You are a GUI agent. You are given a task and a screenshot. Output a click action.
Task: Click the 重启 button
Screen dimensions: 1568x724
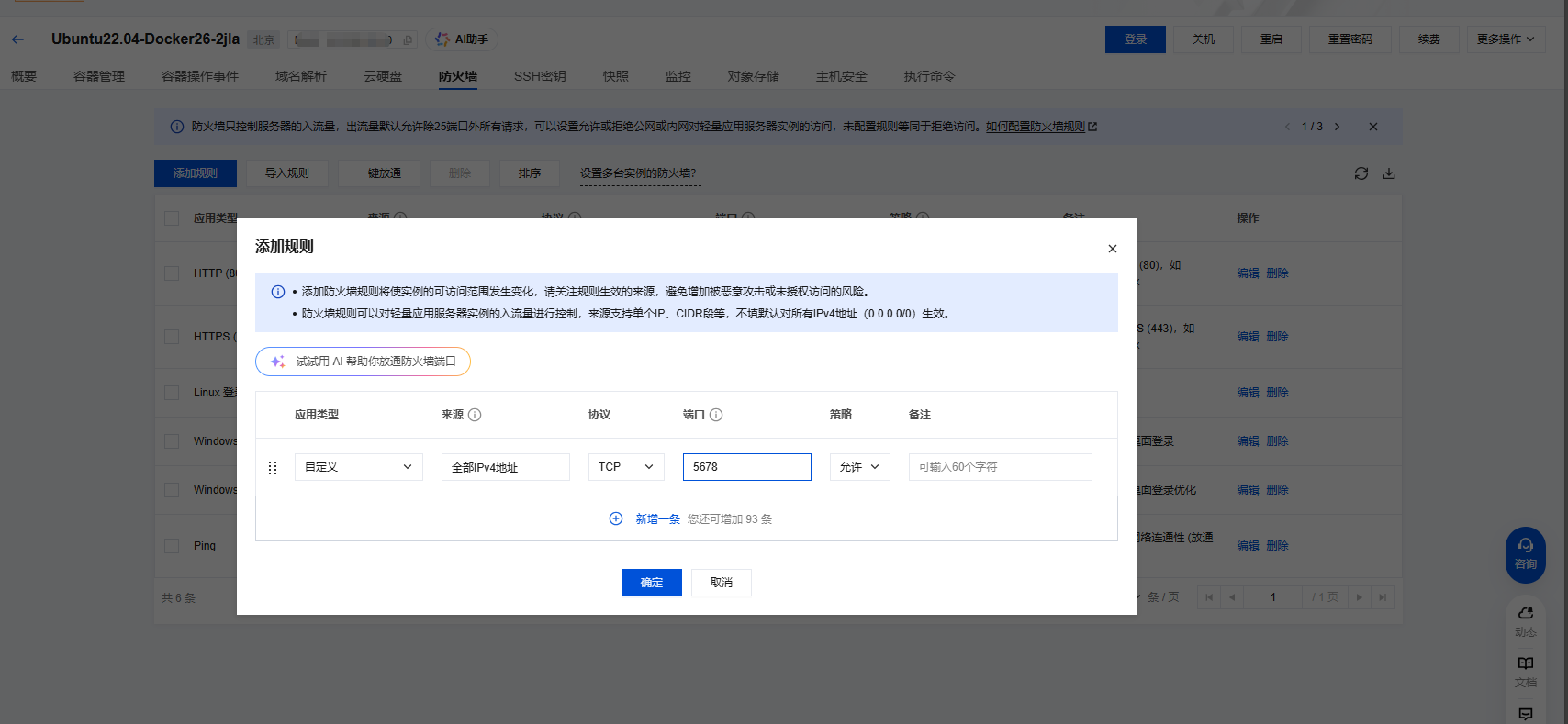click(x=1271, y=39)
